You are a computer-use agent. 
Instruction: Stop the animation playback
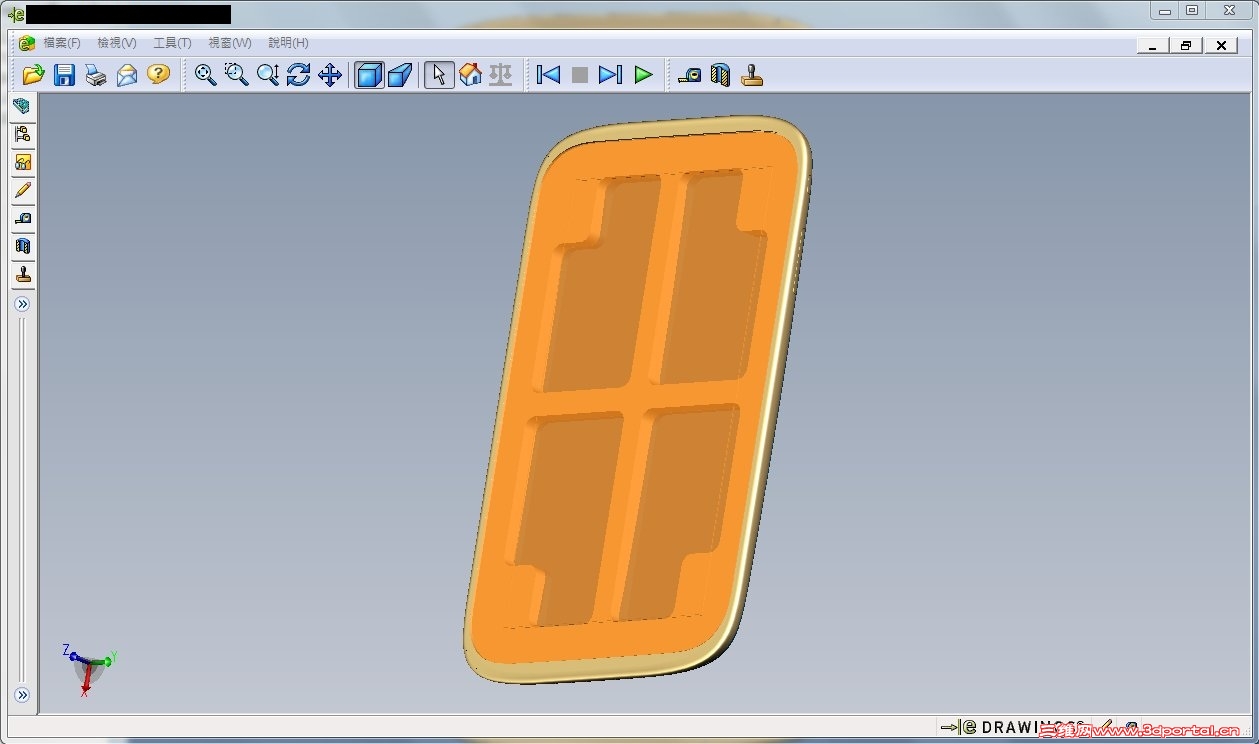point(579,75)
